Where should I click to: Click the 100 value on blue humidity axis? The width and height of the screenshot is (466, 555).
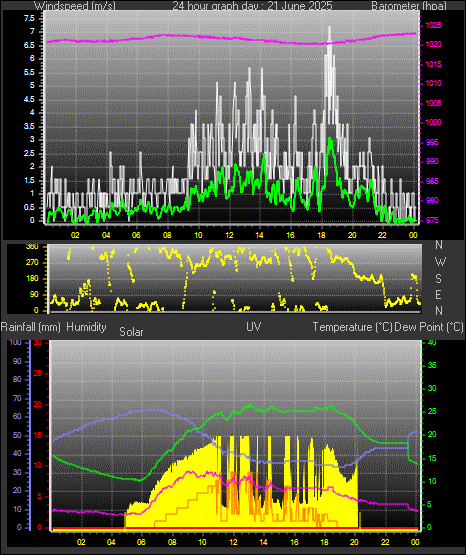(x=16, y=343)
